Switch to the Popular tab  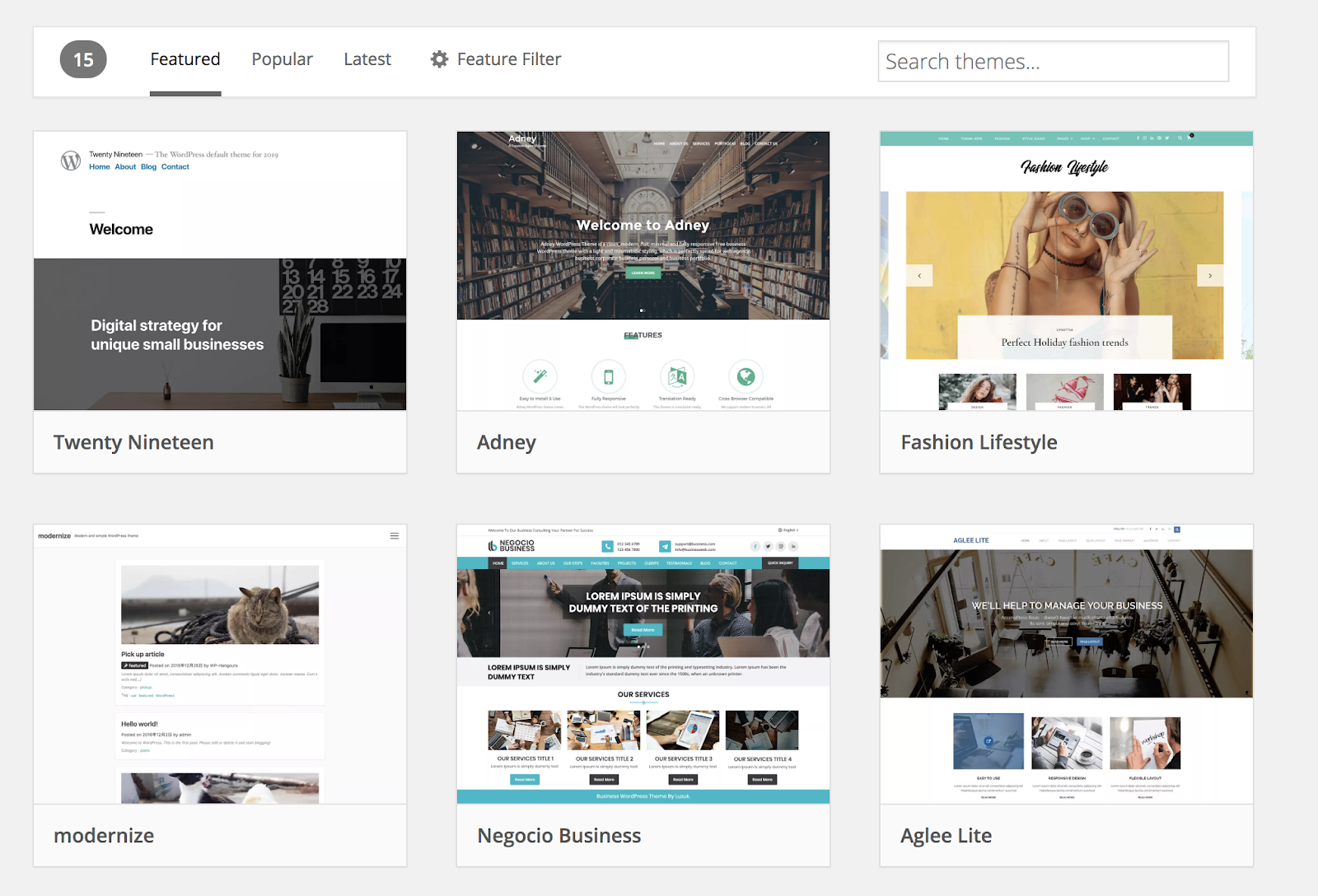282,58
